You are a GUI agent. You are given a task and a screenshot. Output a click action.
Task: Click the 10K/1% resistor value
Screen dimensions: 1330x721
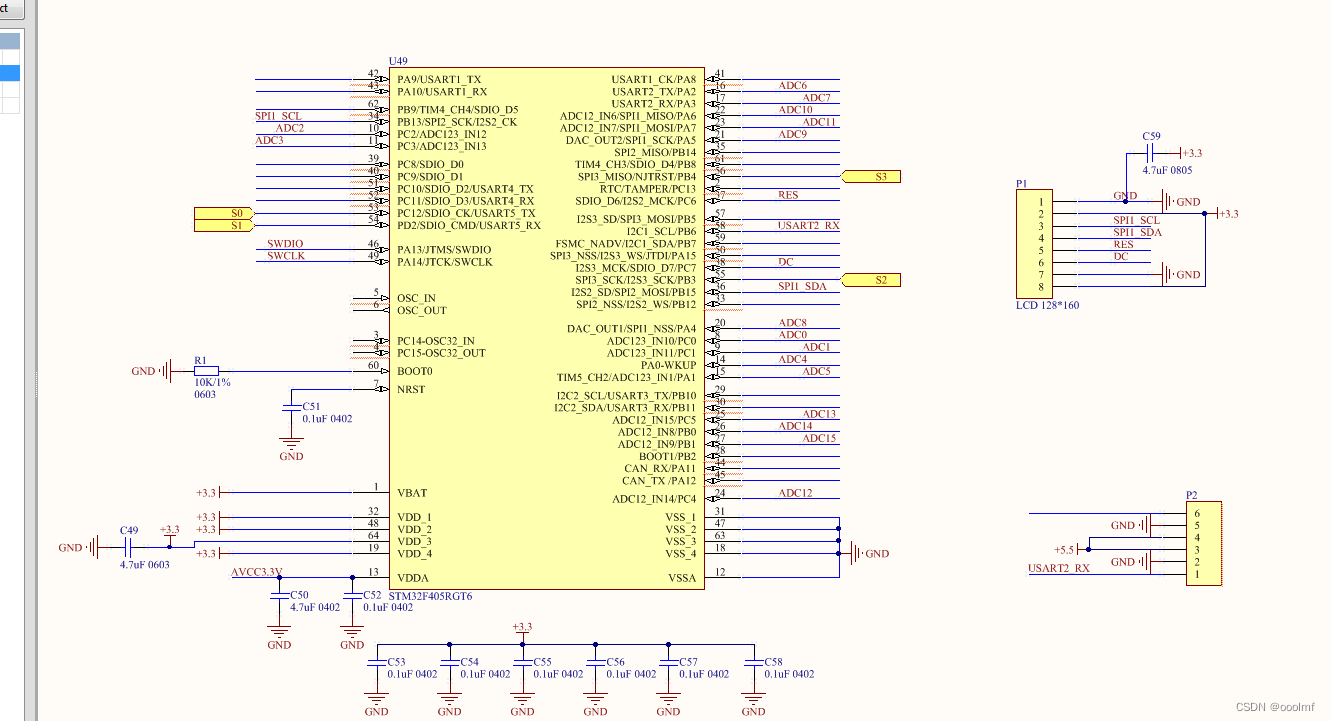coord(213,382)
